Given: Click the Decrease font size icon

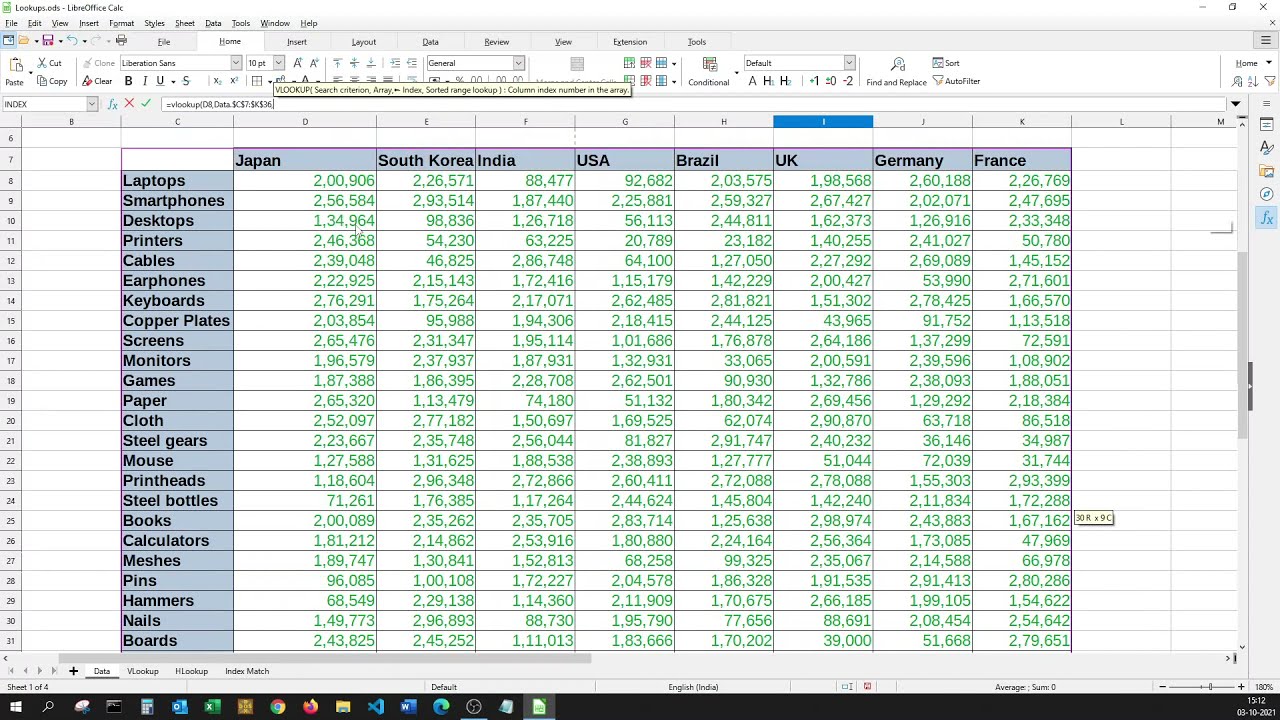Looking at the screenshot, I should tap(314, 63).
